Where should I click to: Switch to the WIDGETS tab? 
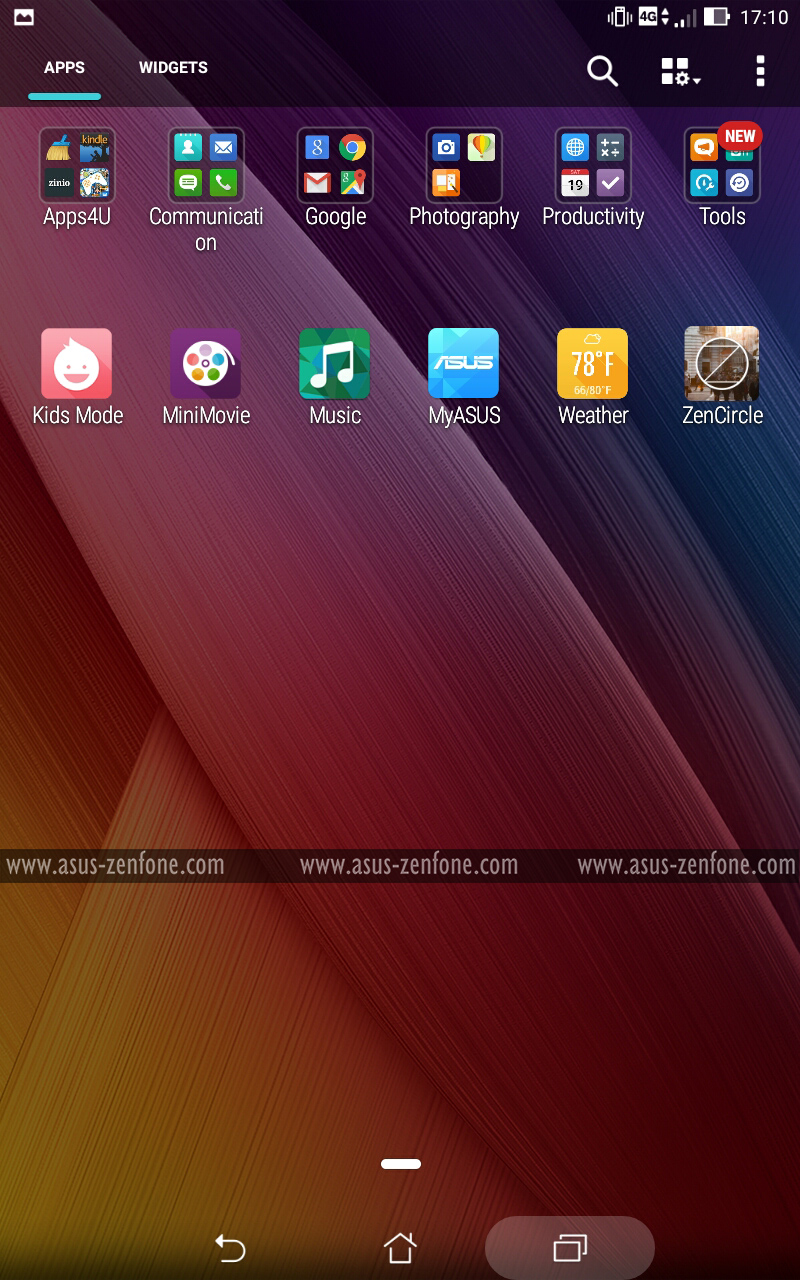click(173, 68)
